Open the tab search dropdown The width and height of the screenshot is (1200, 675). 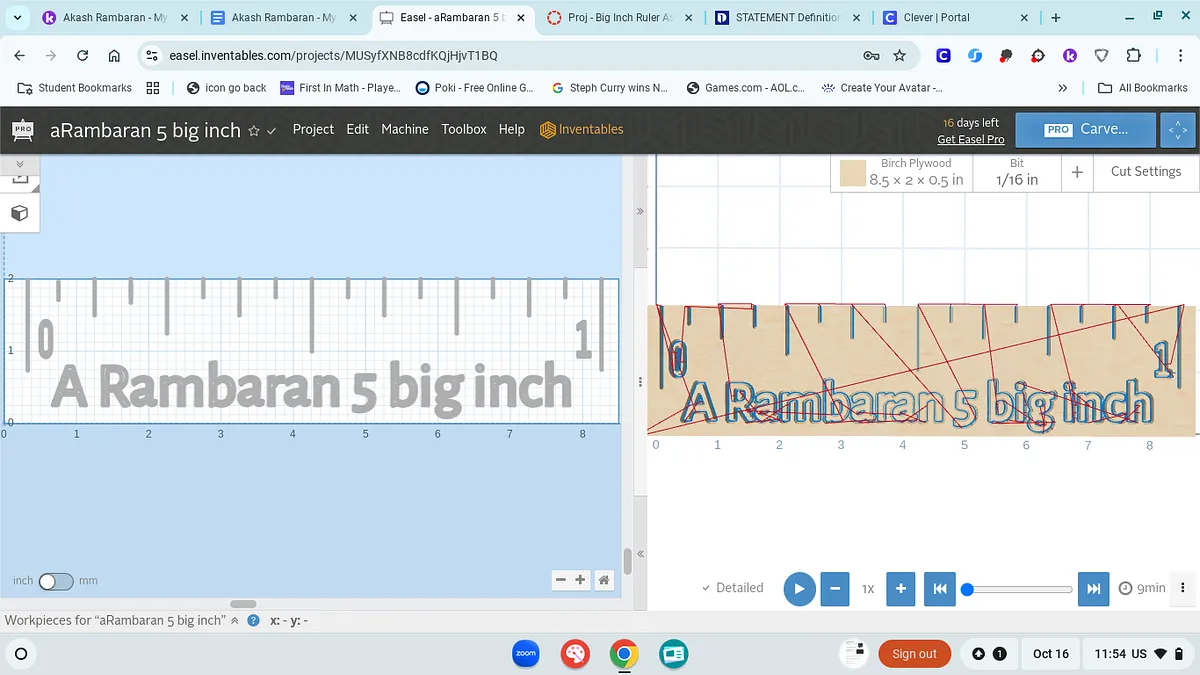click(x=17, y=18)
